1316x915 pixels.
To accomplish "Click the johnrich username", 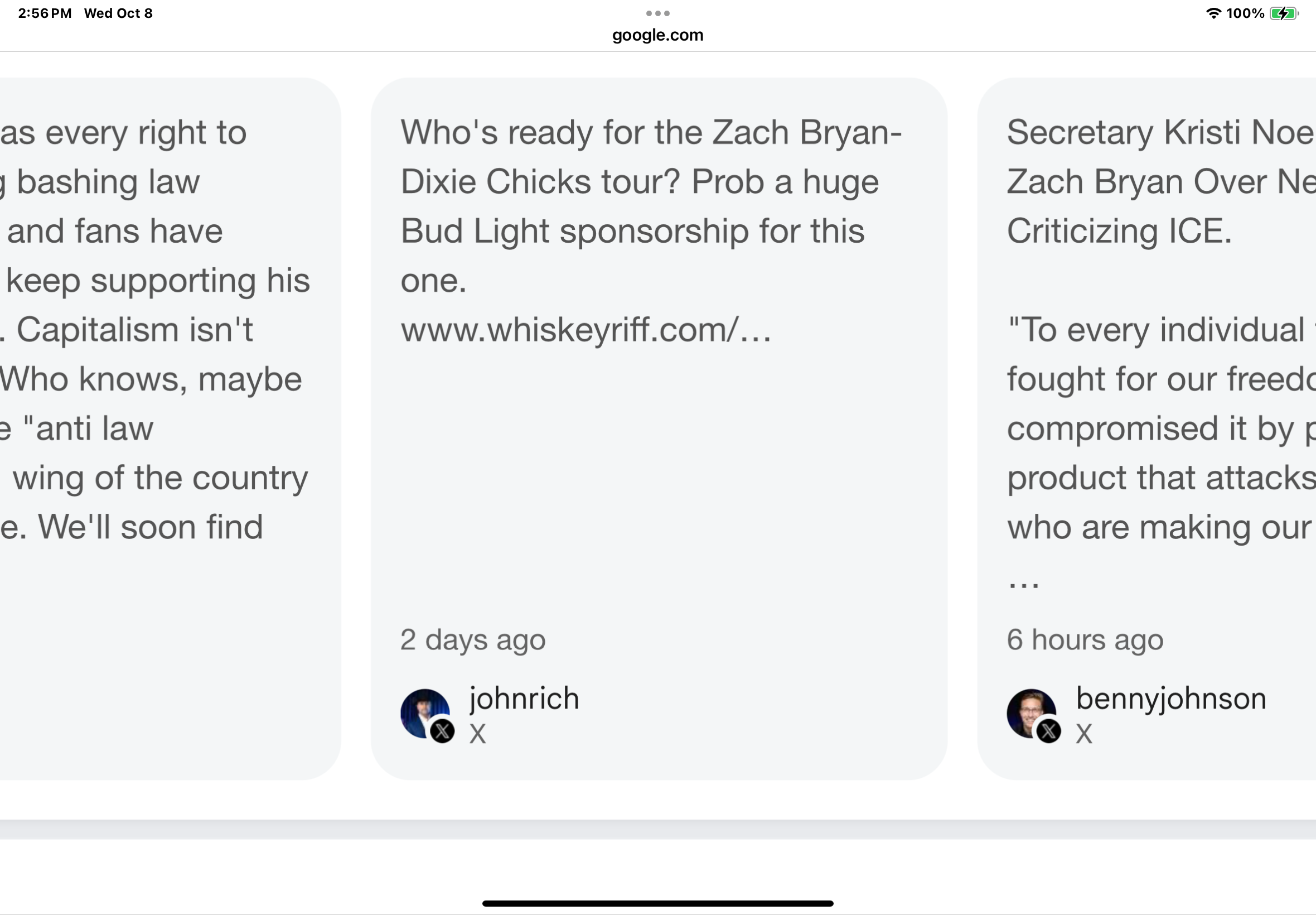I will tap(524, 699).
